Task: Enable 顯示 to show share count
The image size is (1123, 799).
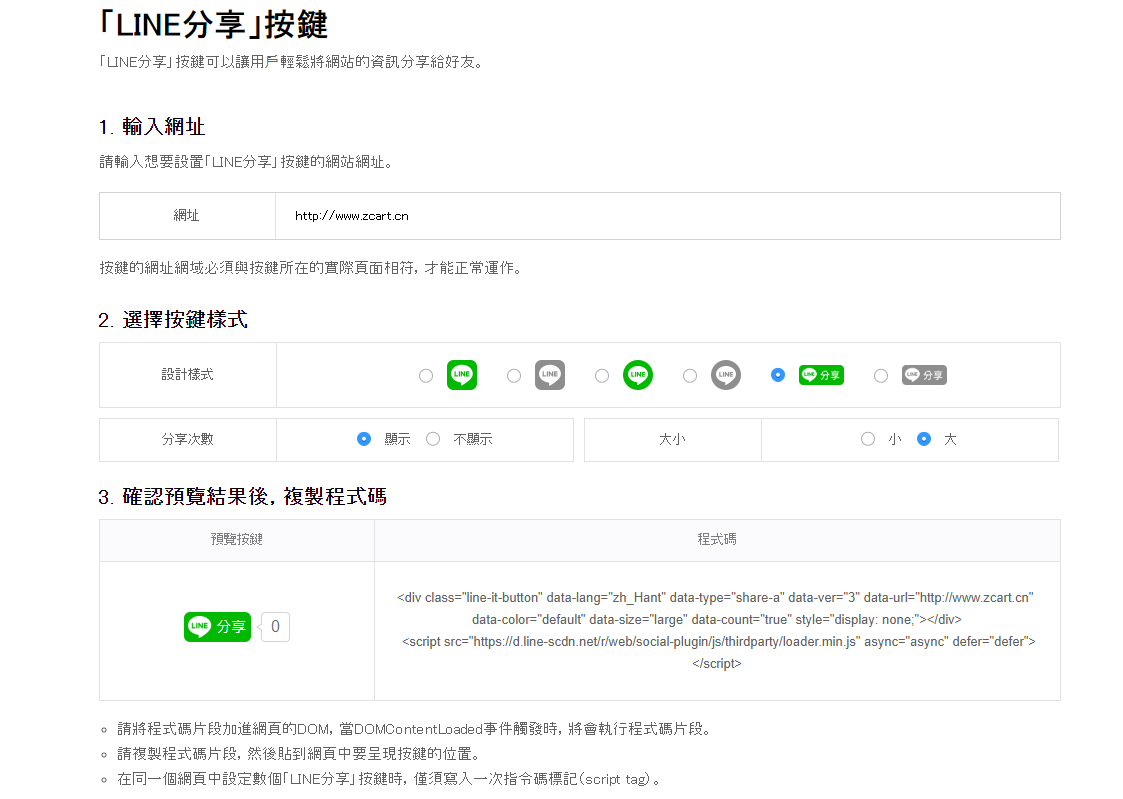Action: (x=363, y=438)
